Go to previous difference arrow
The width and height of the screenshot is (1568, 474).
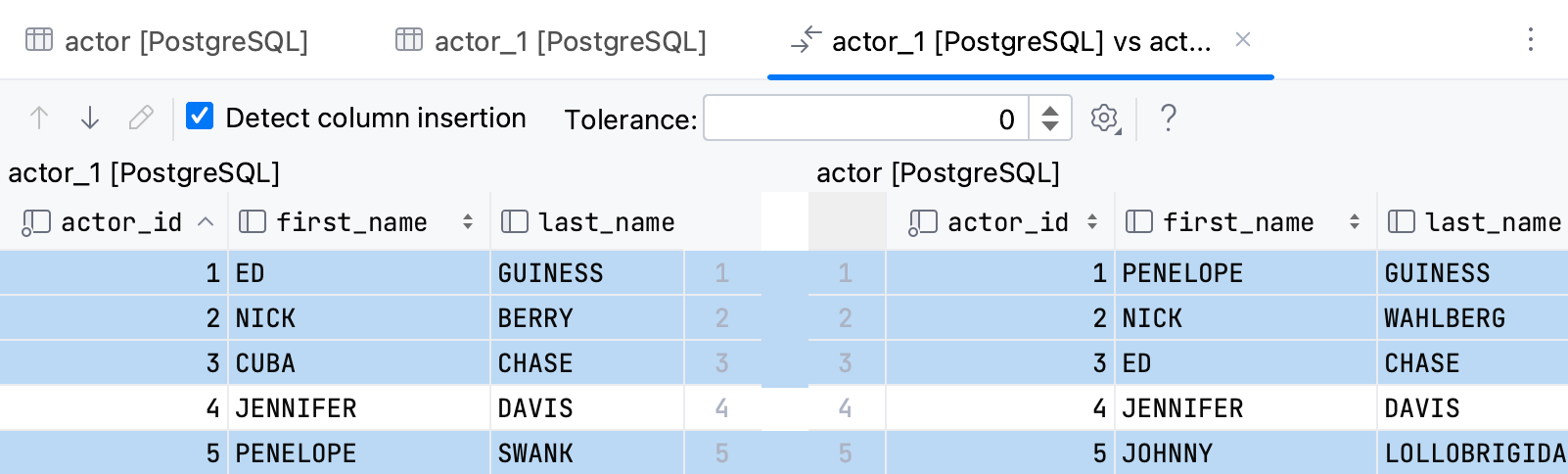tap(39, 118)
